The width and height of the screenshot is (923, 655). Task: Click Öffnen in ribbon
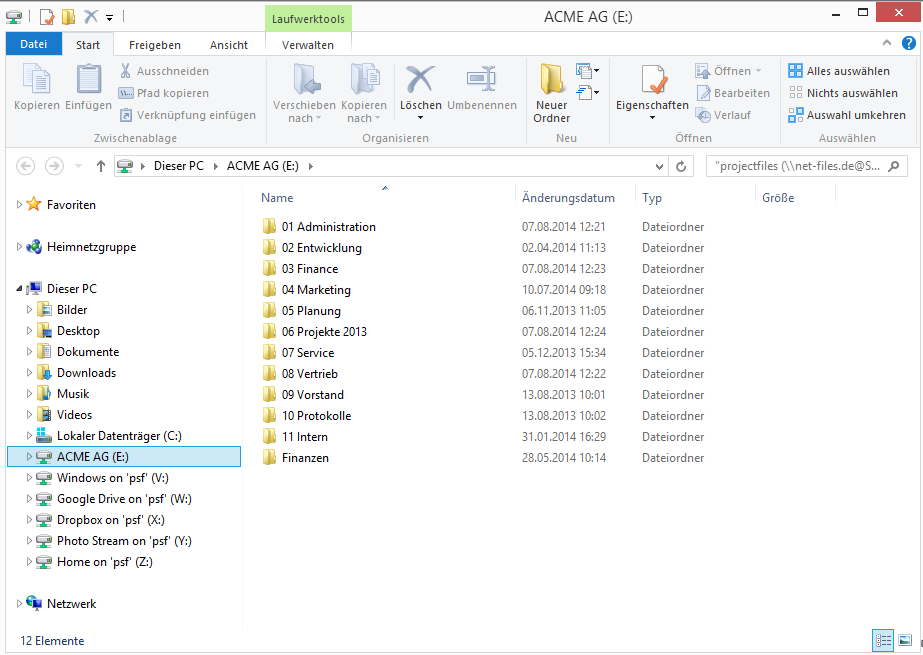(728, 71)
